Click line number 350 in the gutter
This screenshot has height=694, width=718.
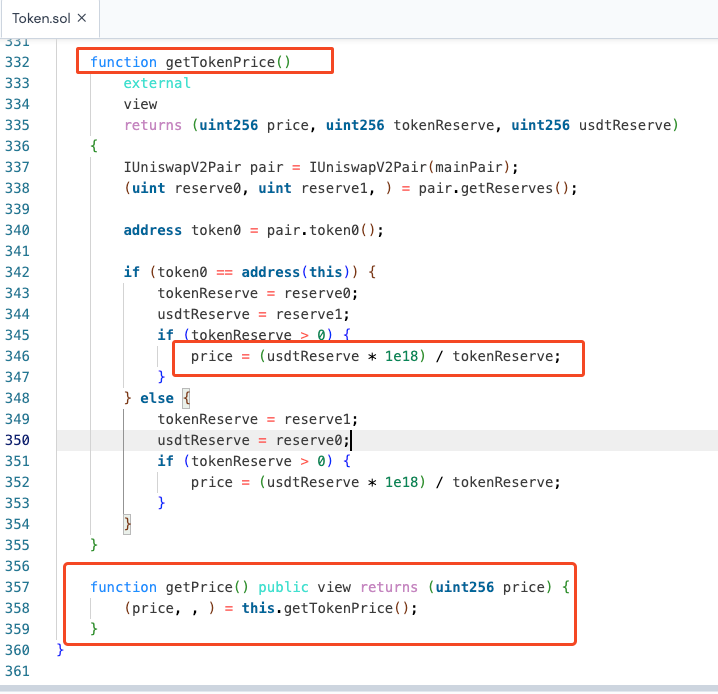18,440
